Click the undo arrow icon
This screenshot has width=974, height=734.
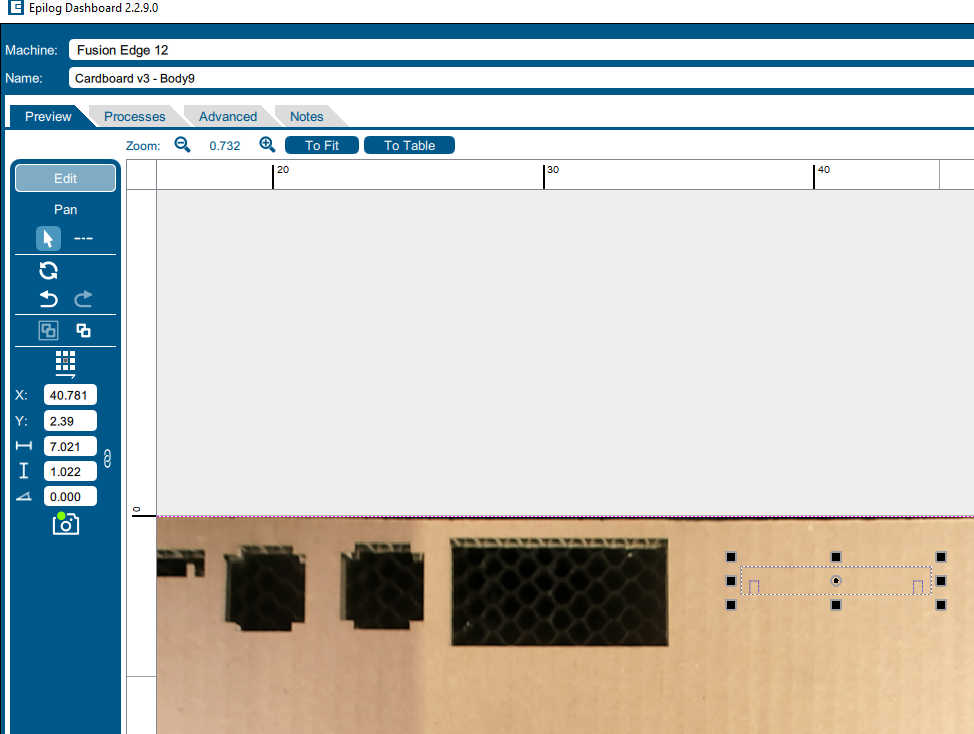48,299
